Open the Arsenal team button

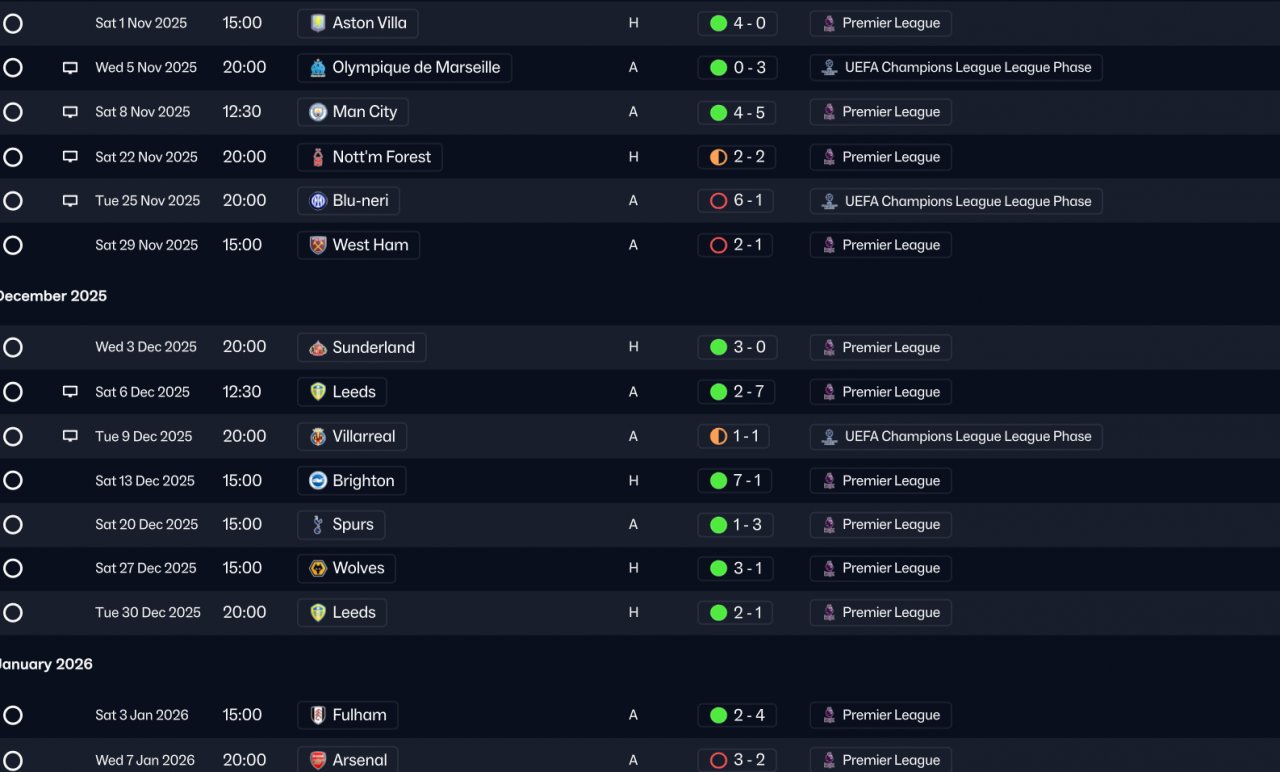tap(348, 760)
